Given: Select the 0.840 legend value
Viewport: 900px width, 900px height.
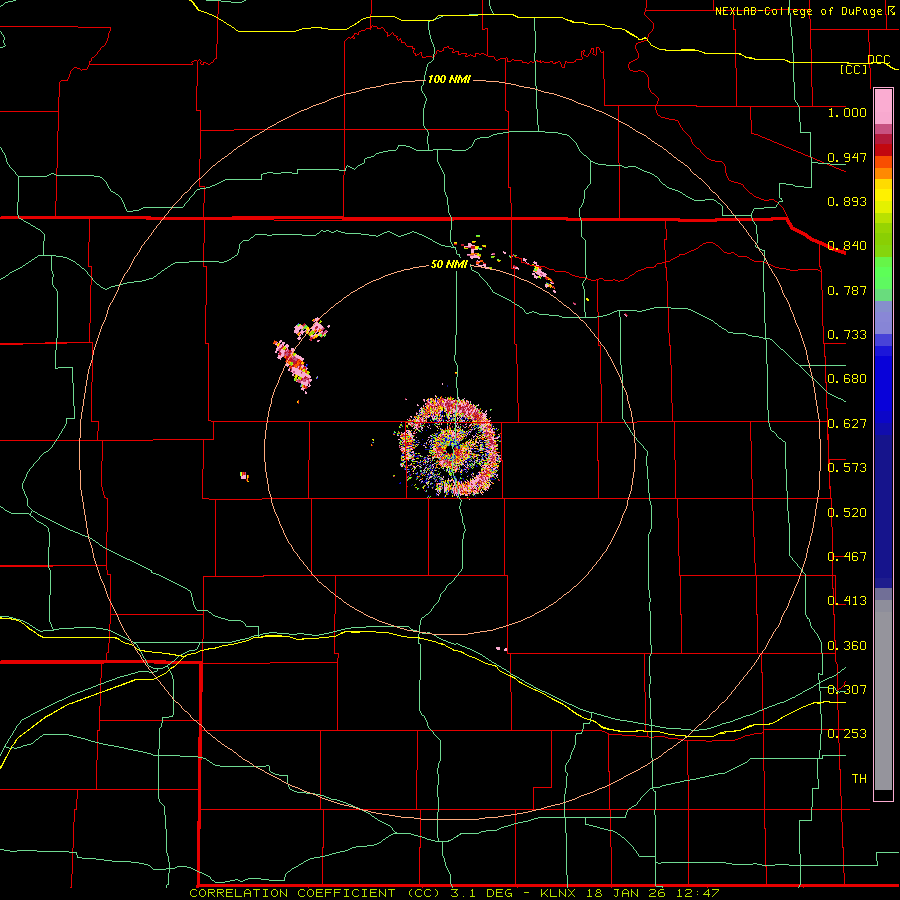Looking at the screenshot, I should click(847, 246).
